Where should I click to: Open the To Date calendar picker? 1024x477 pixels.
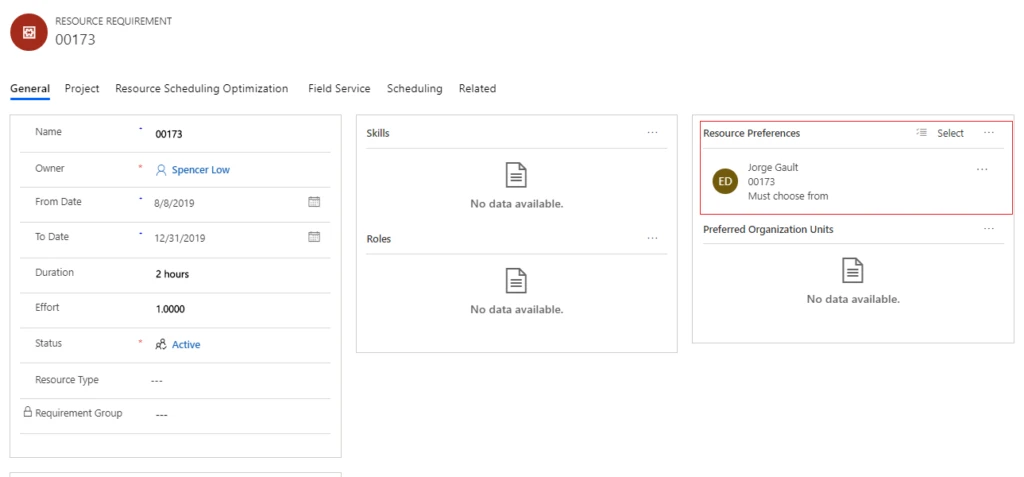pyautogui.click(x=314, y=237)
